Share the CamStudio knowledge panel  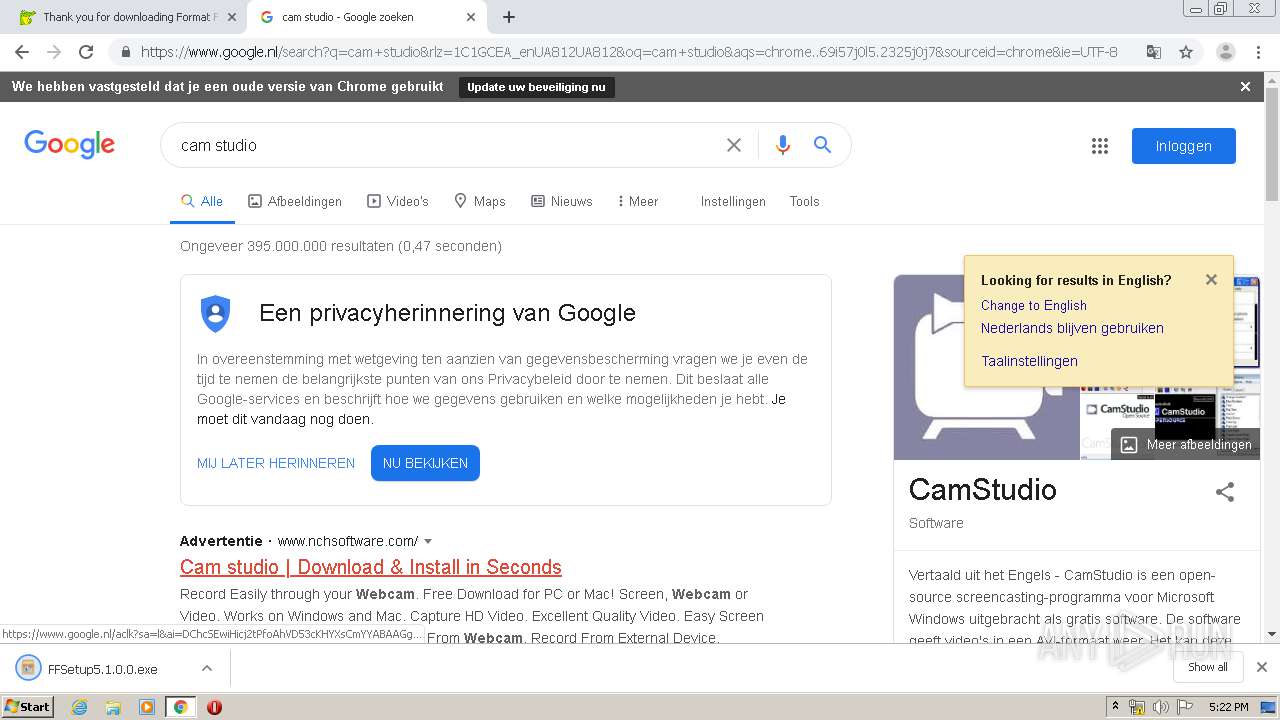1225,492
